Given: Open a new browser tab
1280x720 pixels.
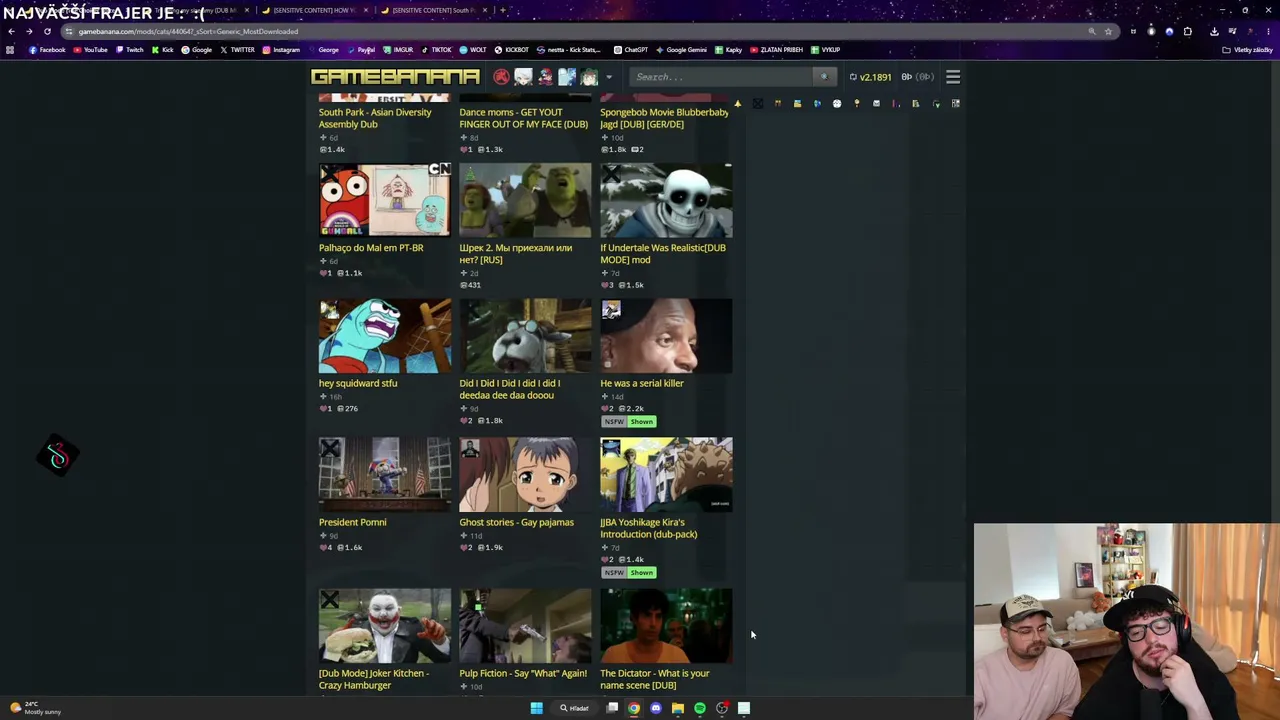Looking at the screenshot, I should point(503,10).
